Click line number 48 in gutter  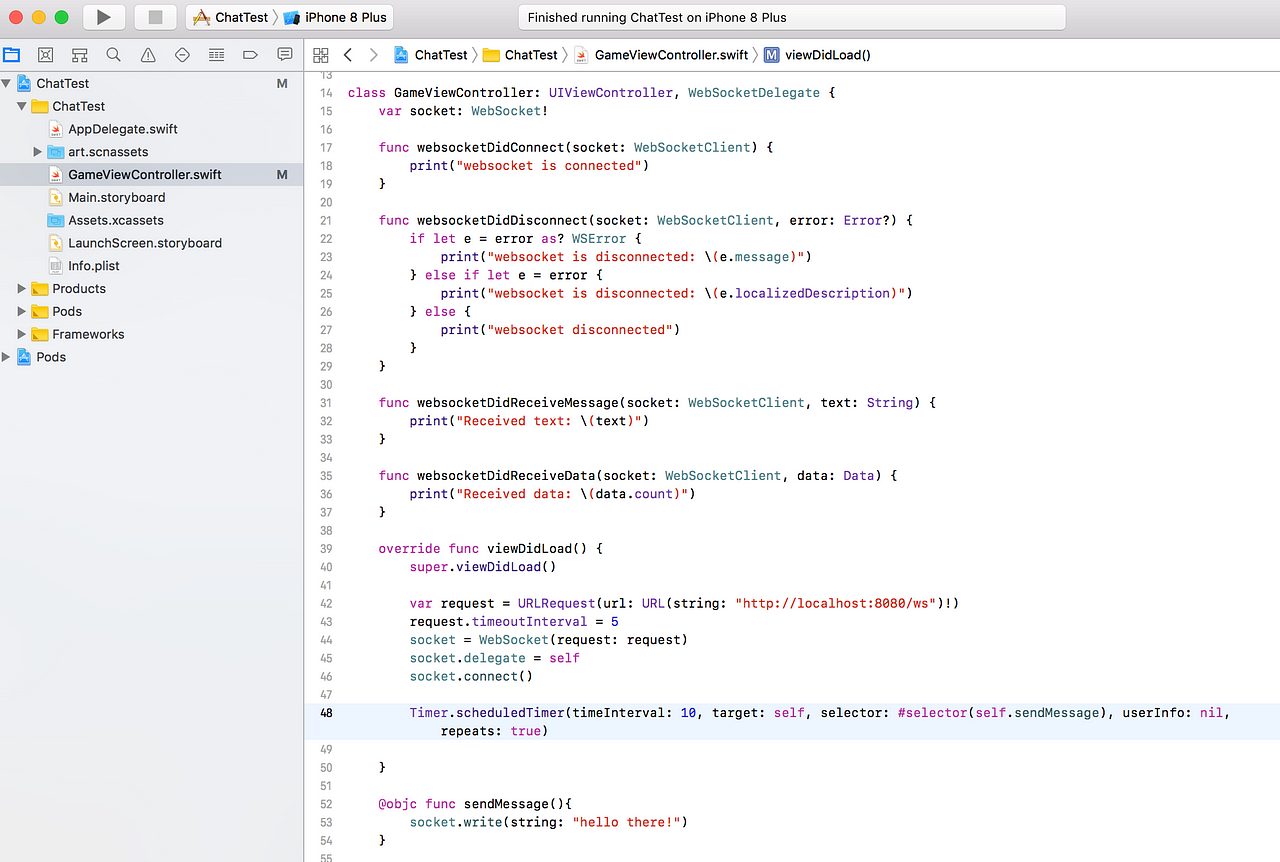(x=326, y=713)
